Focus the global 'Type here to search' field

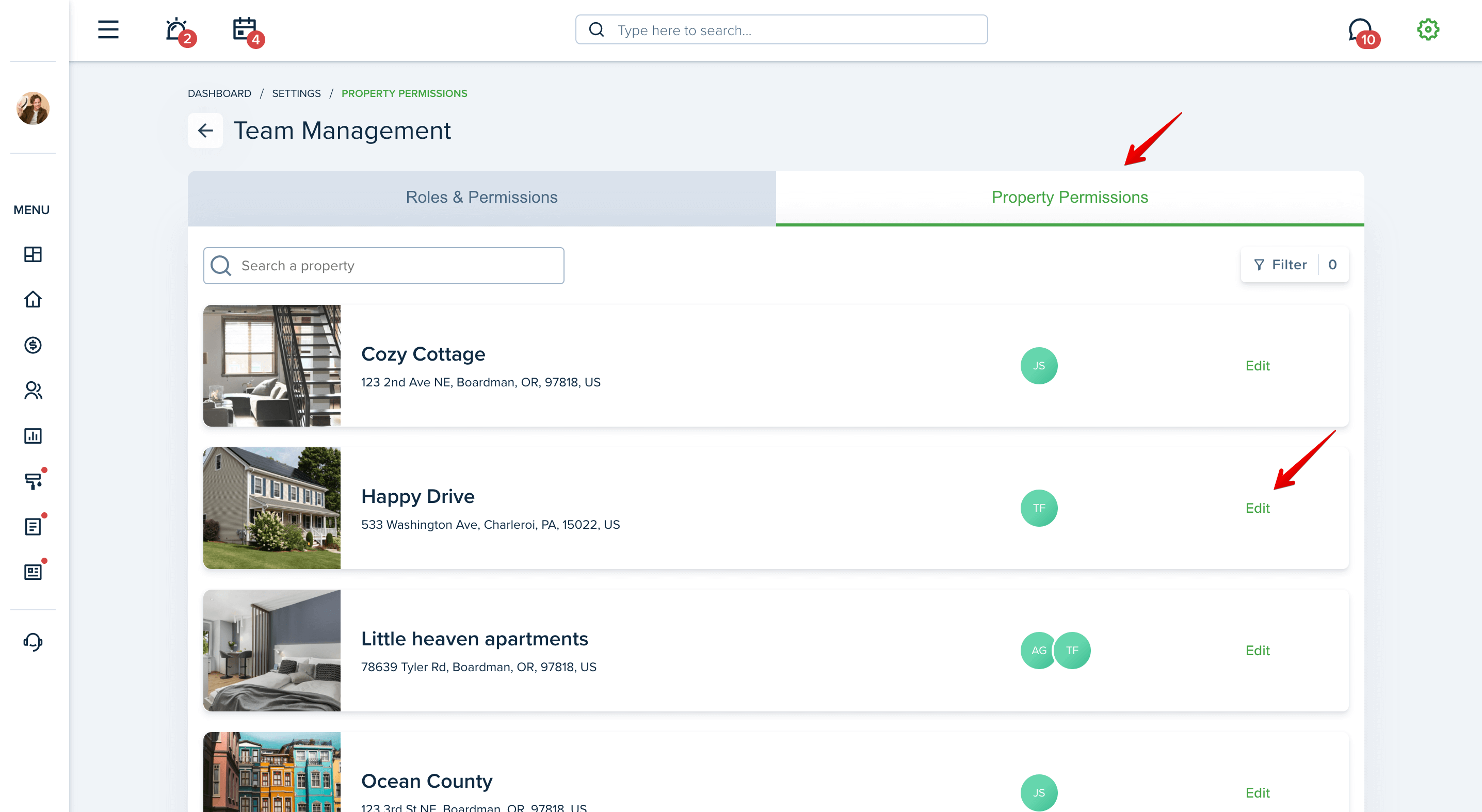[x=781, y=29]
